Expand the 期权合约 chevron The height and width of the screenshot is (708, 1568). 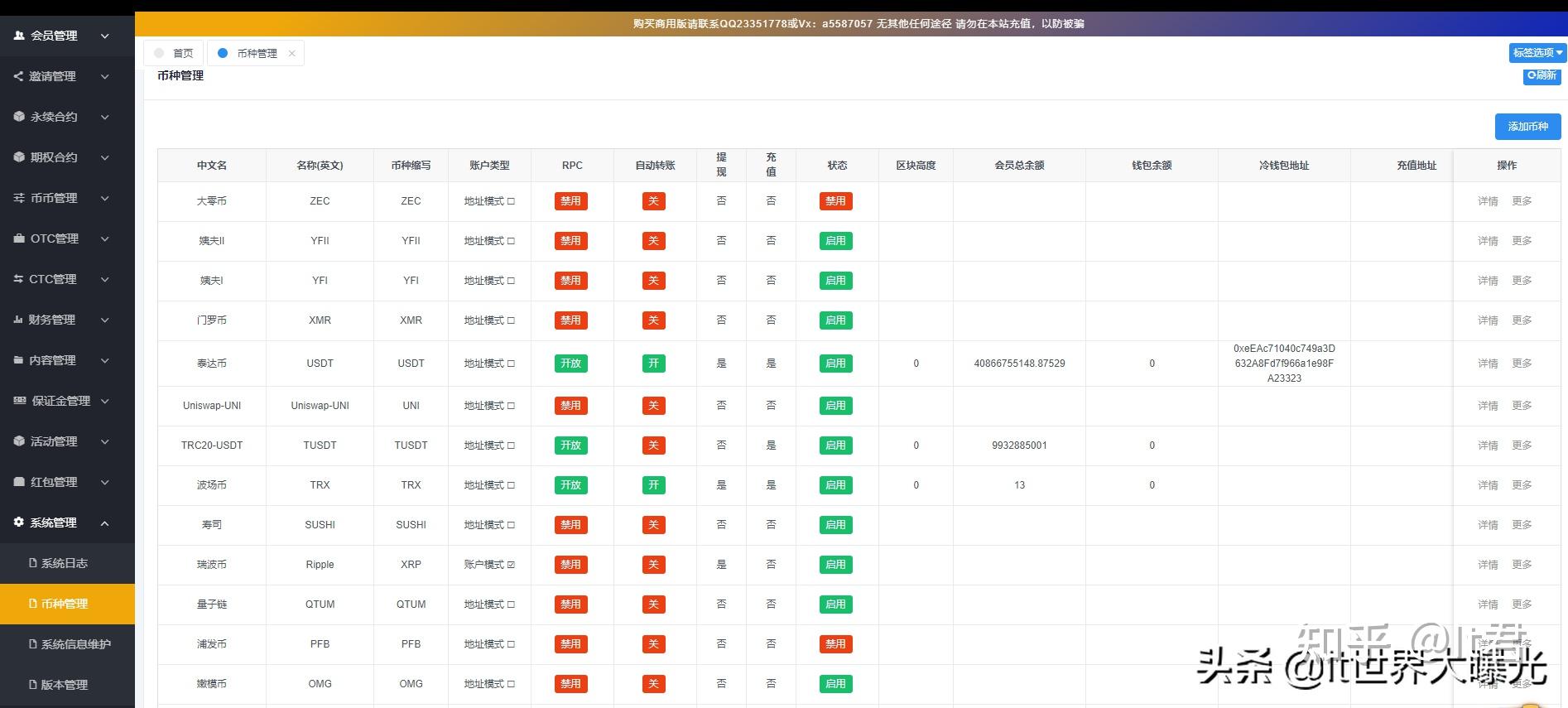105,157
